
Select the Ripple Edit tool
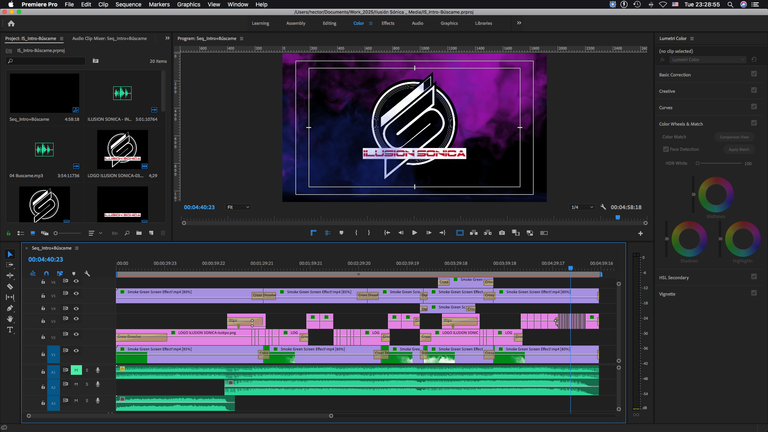click(x=10, y=276)
